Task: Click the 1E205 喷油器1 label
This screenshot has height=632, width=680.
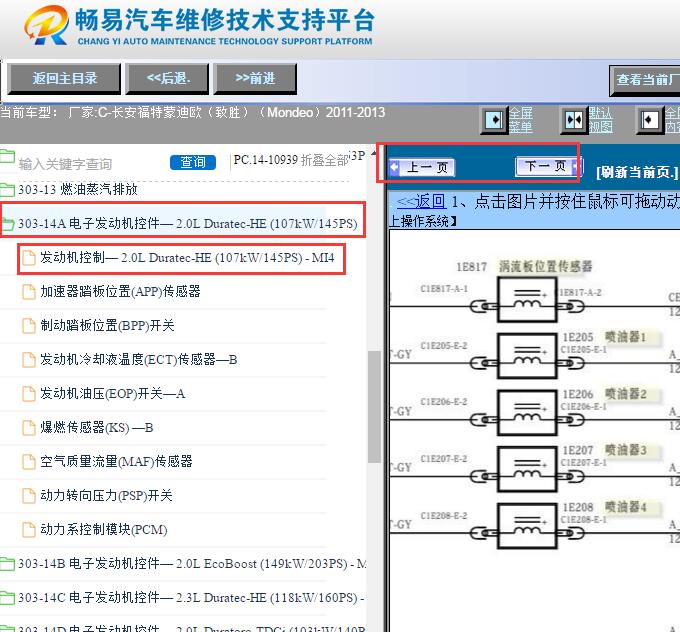Action: (x=604, y=337)
